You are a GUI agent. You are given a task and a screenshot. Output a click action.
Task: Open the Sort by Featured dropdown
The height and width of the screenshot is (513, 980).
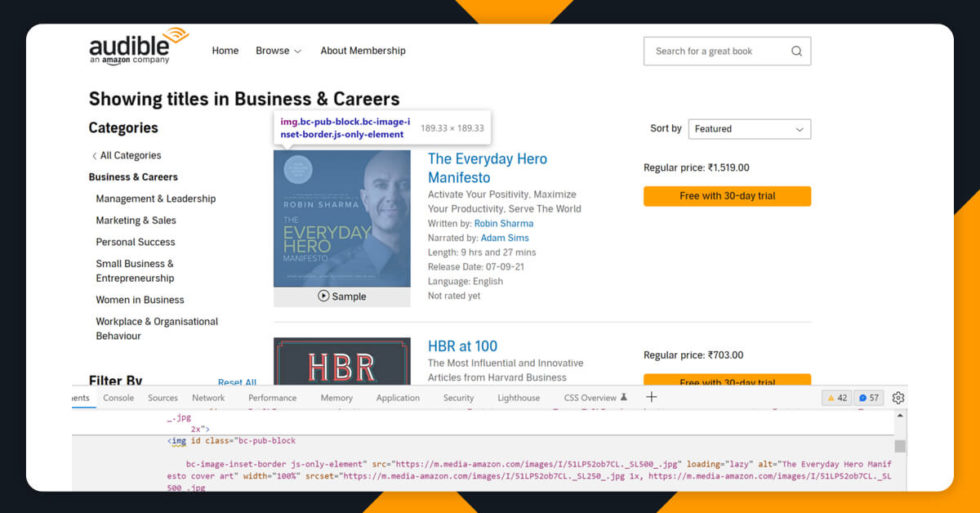[x=749, y=129]
